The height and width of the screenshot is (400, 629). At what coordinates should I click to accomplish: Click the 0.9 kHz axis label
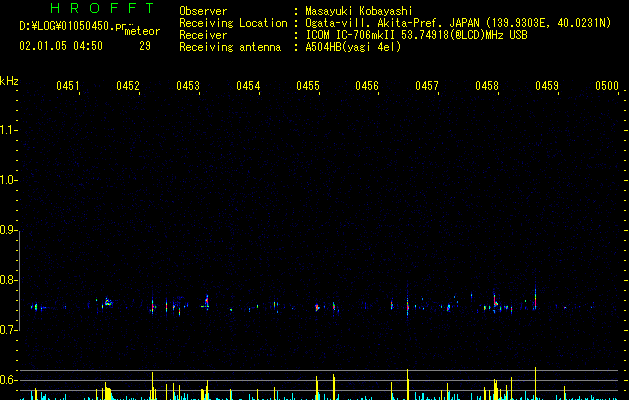tap(8, 230)
